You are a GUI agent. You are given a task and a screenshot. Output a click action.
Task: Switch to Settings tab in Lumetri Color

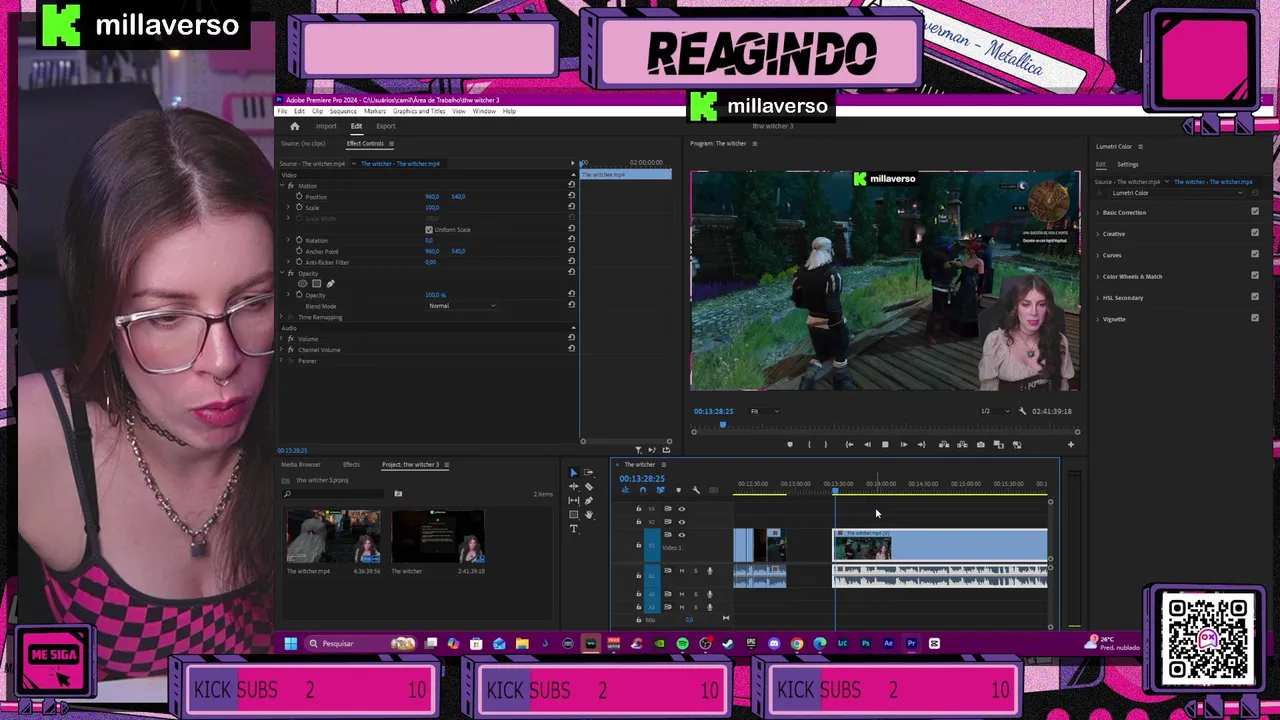click(1128, 164)
